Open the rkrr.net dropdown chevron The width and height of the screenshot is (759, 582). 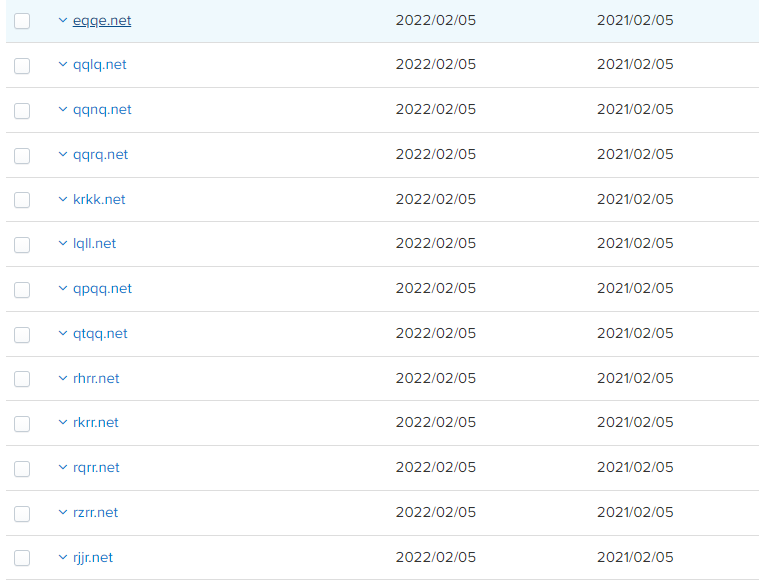[62, 422]
